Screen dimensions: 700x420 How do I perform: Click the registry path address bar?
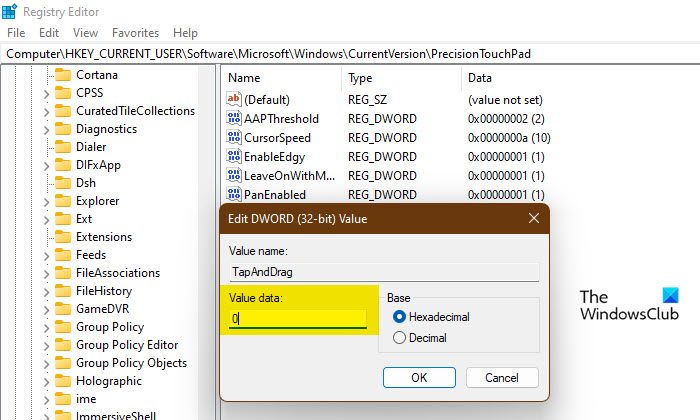tap(350, 52)
